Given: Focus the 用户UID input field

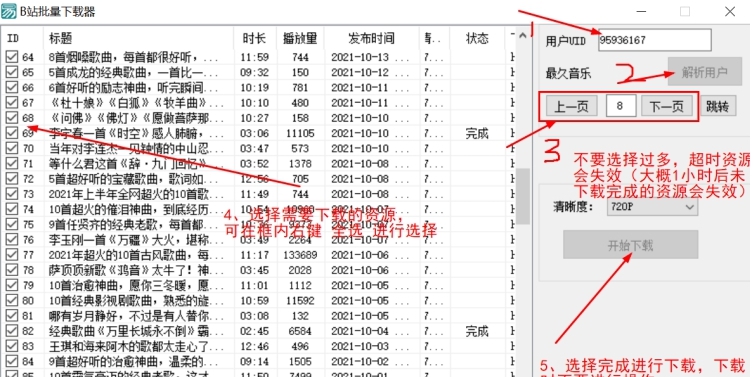Looking at the screenshot, I should 655,40.
